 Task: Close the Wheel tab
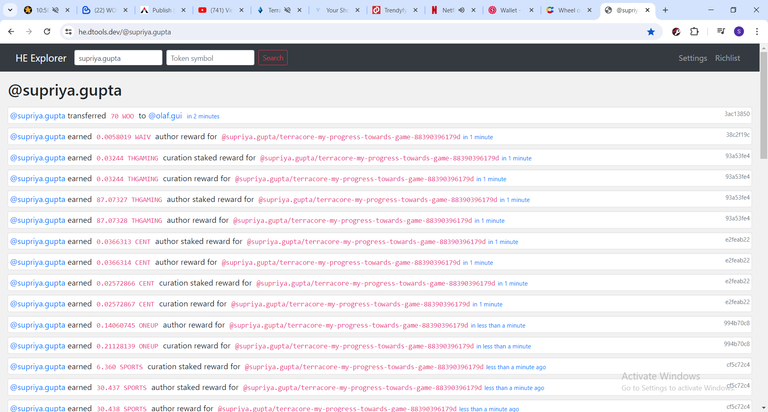click(x=589, y=10)
